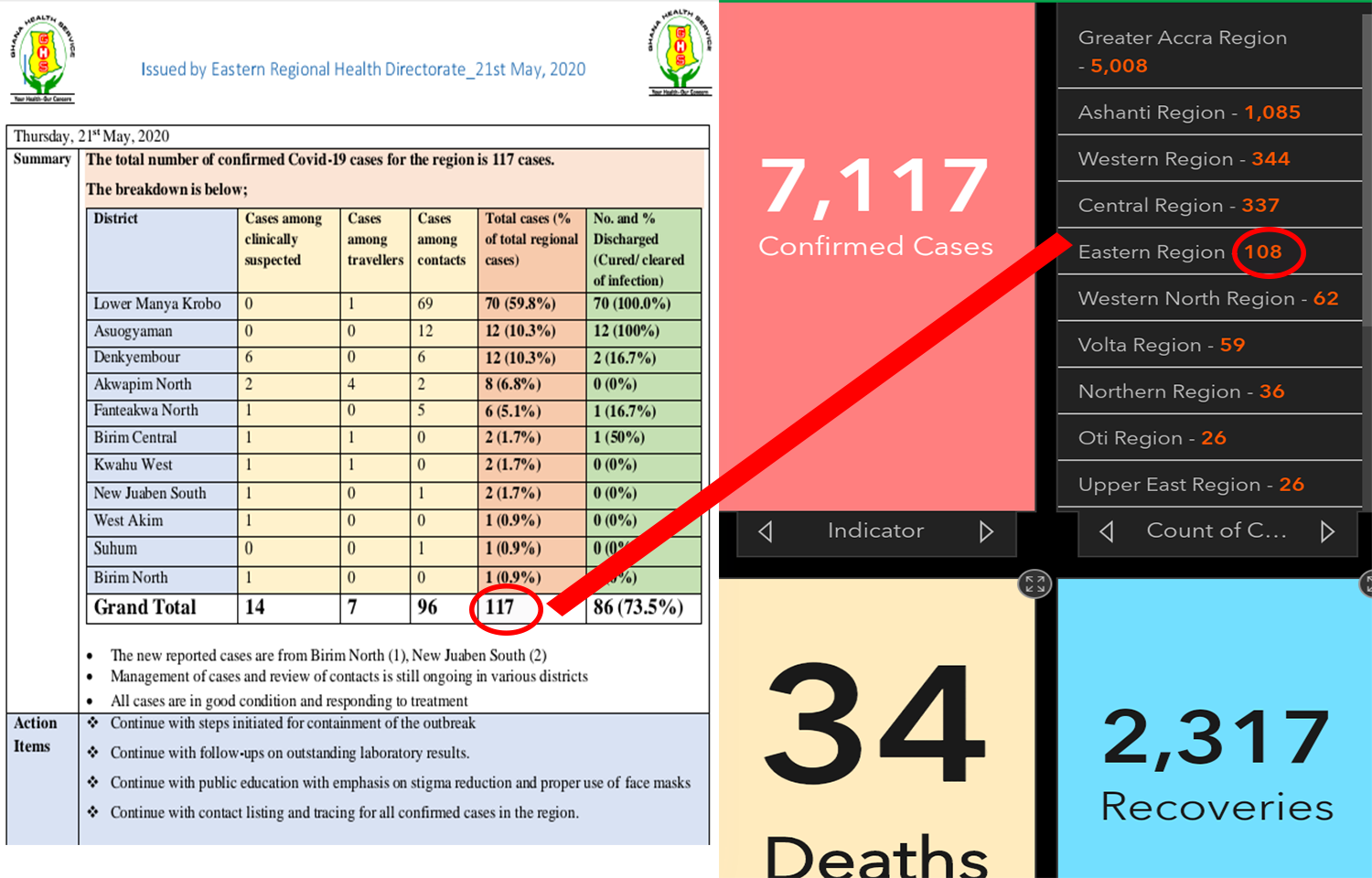Click the Indicator tab label
1372x878 pixels.
pos(875,531)
